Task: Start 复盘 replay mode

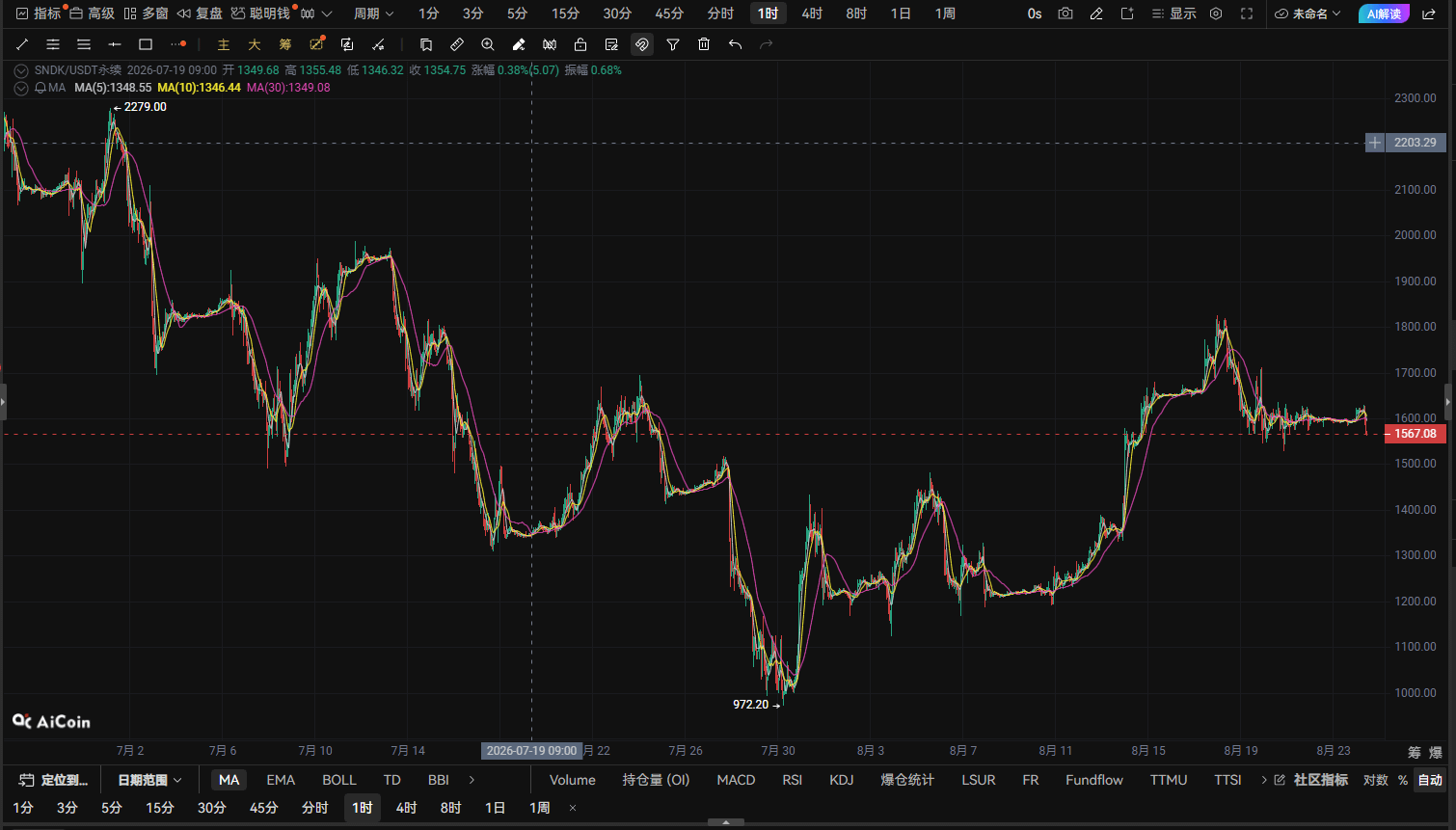Action: coord(201,13)
